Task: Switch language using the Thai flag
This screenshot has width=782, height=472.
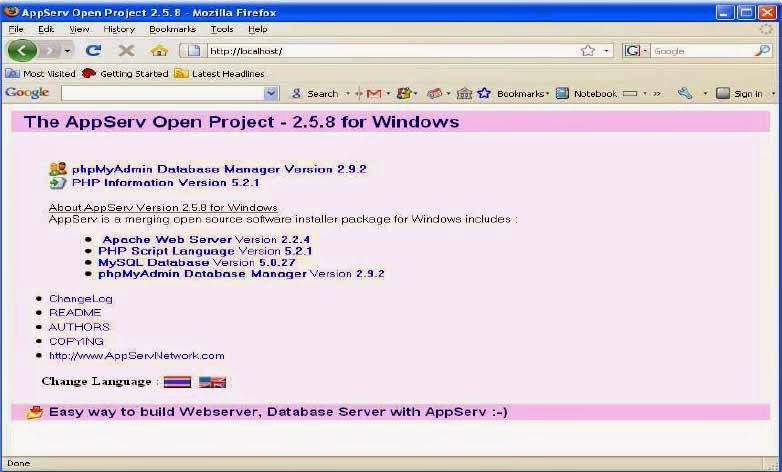Action: 177,382
